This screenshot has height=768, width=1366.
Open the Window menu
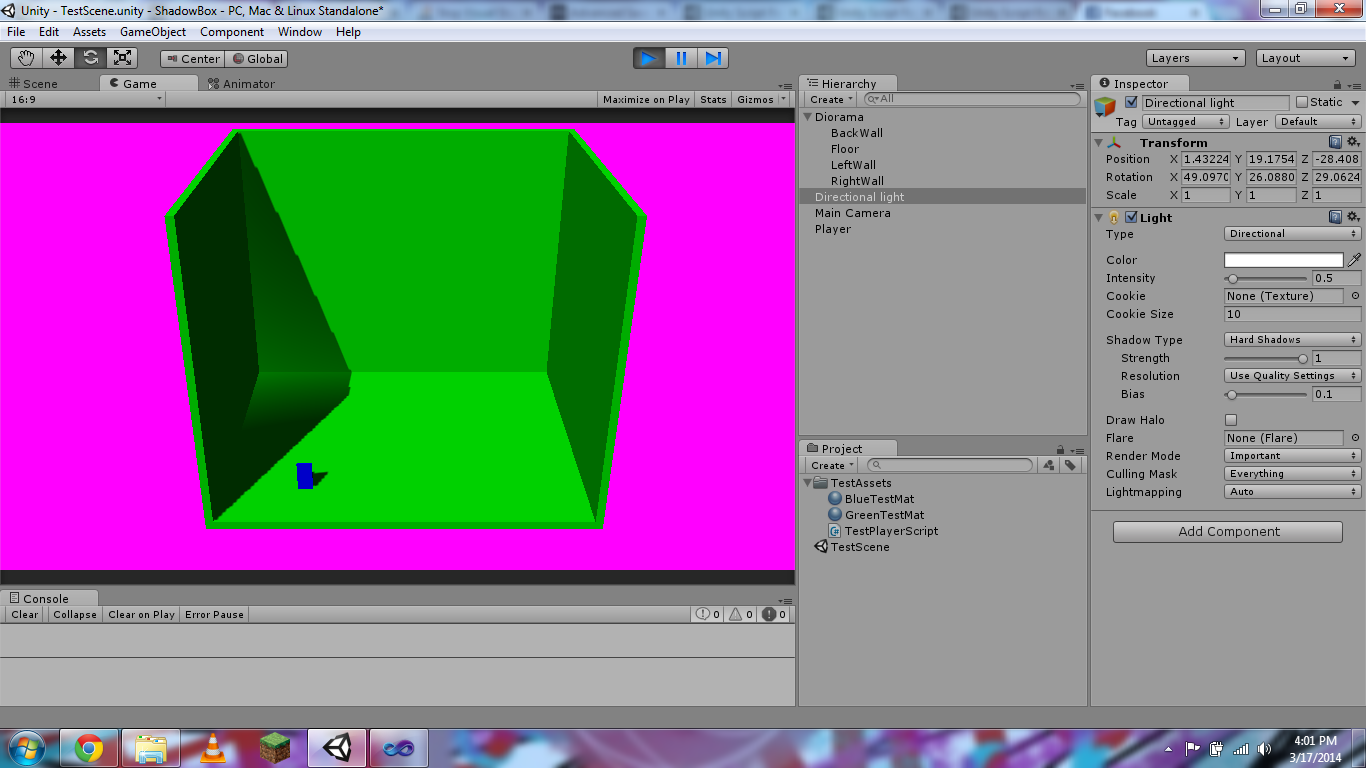coord(300,32)
